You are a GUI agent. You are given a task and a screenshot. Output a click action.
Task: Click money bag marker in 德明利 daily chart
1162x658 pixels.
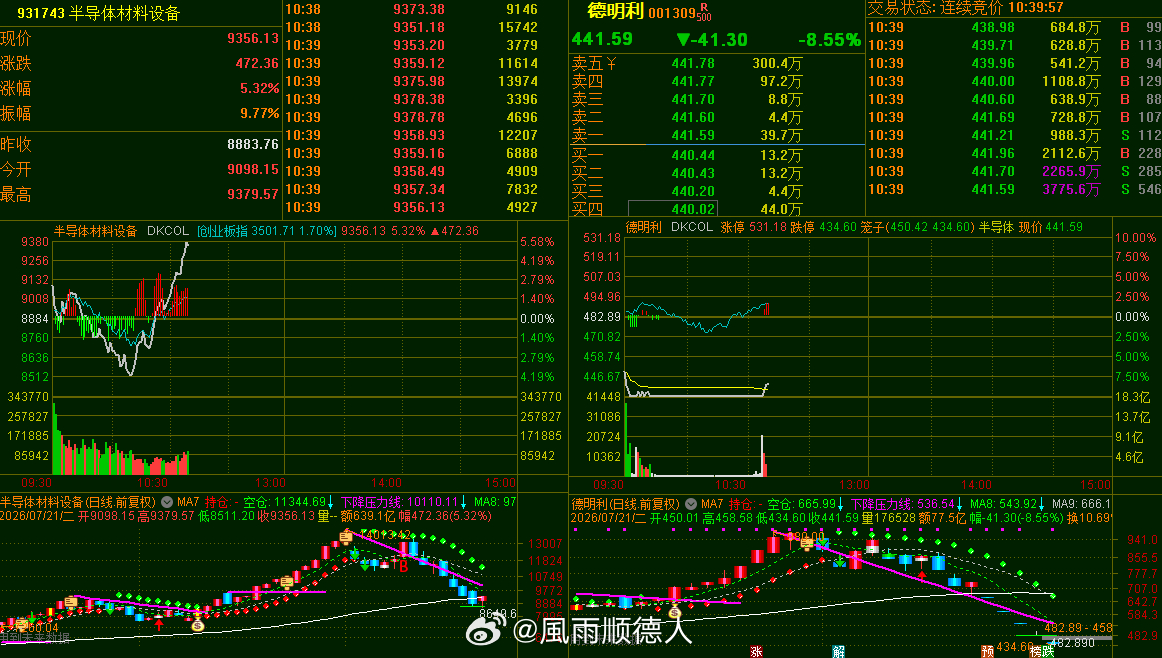(674, 612)
